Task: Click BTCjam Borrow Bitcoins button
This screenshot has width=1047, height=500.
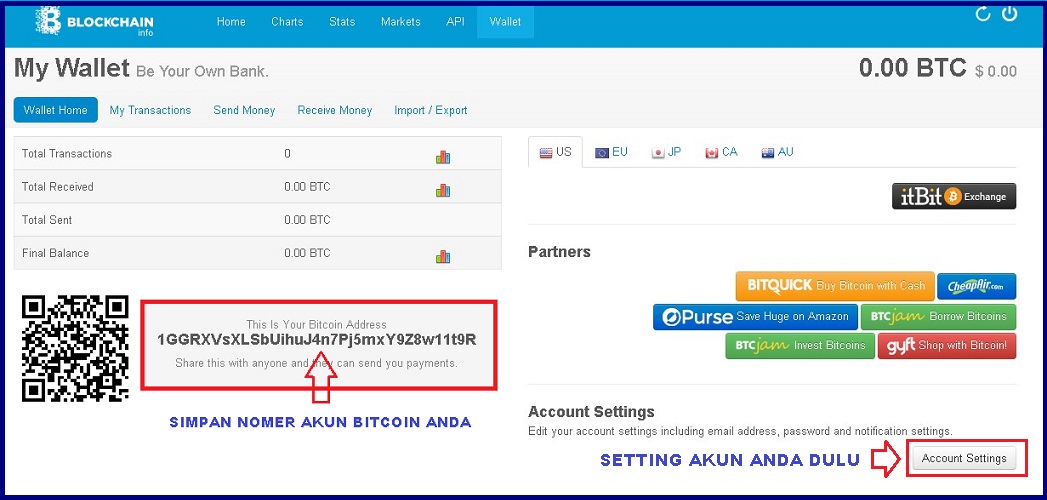Action: pyautogui.click(x=938, y=316)
